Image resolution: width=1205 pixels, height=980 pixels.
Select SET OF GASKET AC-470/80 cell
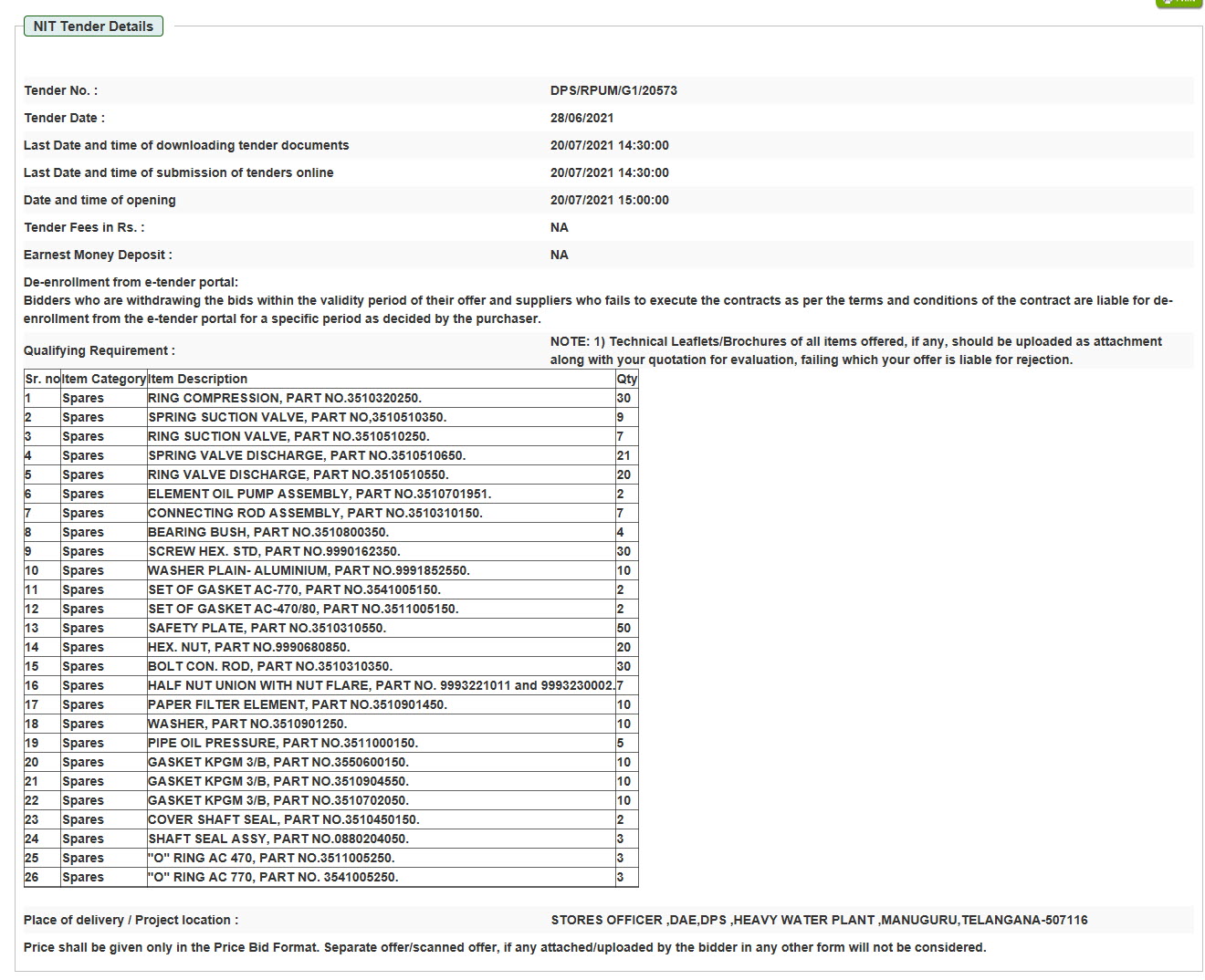click(381, 609)
